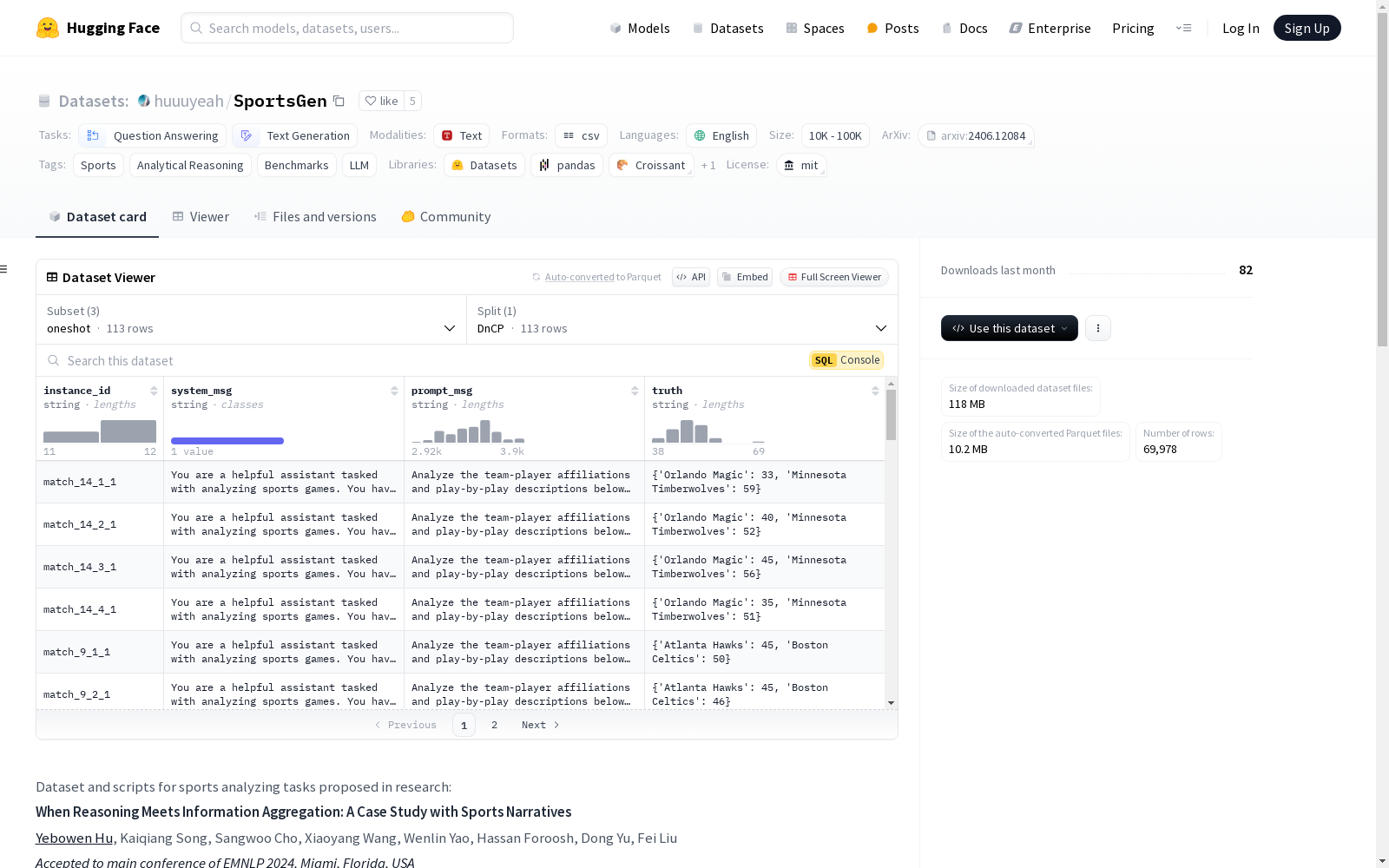
Task: Show the +1 more libraries
Action: 708,165
